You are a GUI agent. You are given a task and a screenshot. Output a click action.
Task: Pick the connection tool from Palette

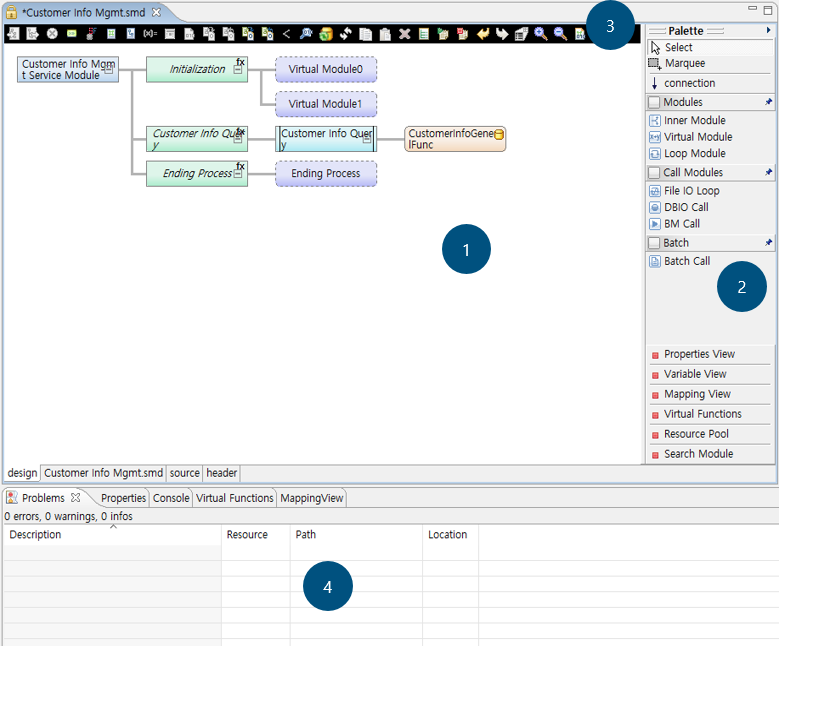pos(689,83)
